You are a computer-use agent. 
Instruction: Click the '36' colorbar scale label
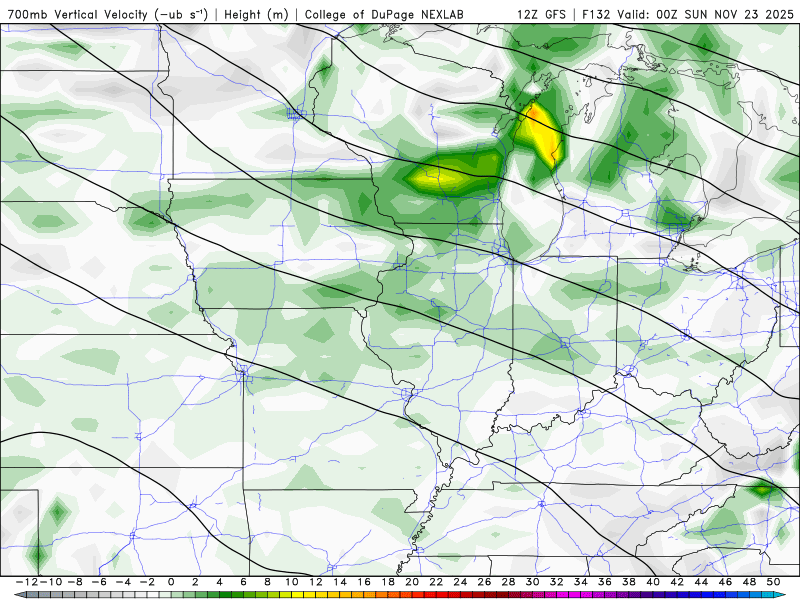click(605, 582)
